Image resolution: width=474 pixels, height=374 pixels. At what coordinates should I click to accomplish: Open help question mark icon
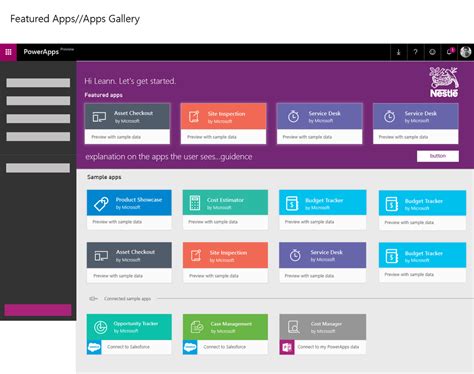415,52
